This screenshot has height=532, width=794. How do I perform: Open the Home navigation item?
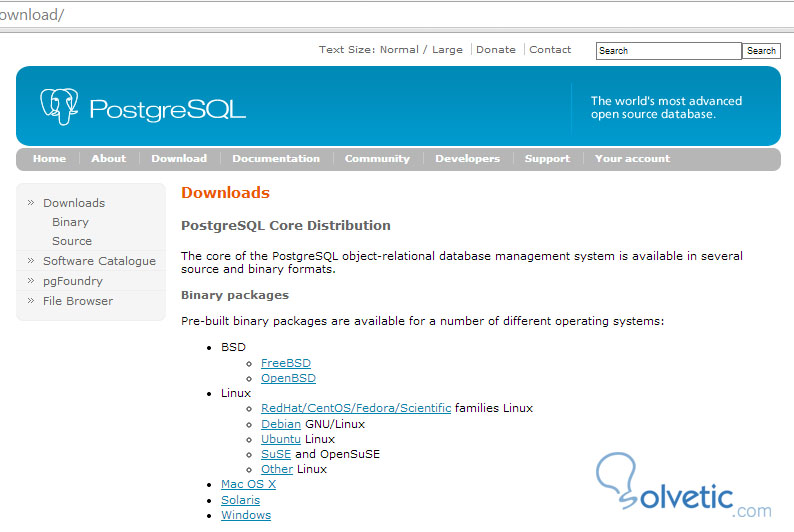(49, 158)
